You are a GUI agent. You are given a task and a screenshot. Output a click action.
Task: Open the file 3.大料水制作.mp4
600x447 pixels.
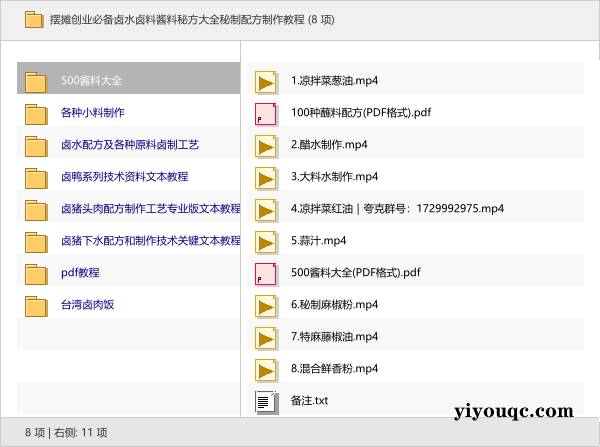pyautogui.click(x=334, y=177)
